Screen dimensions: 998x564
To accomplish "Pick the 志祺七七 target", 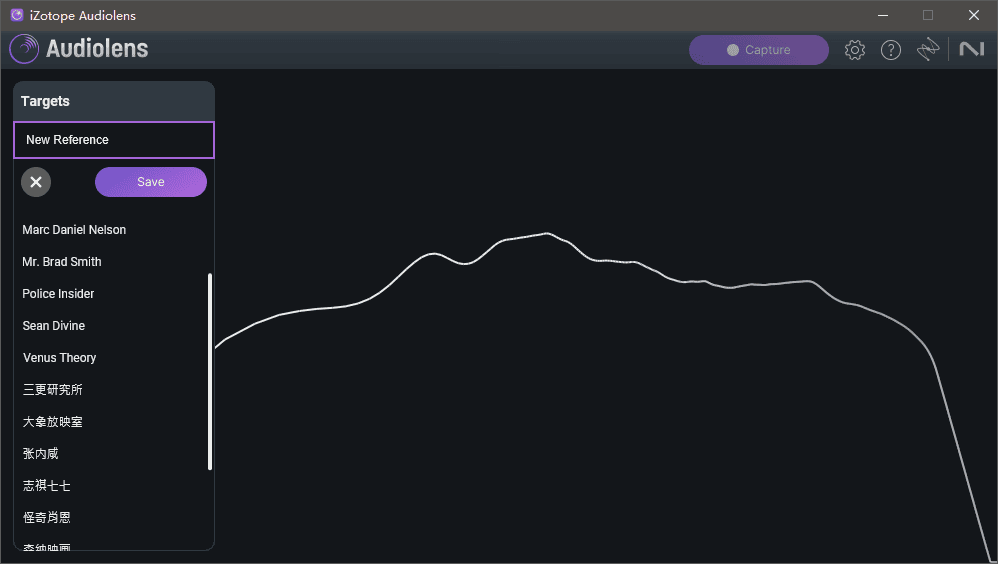I will pyautogui.click(x=46, y=486).
